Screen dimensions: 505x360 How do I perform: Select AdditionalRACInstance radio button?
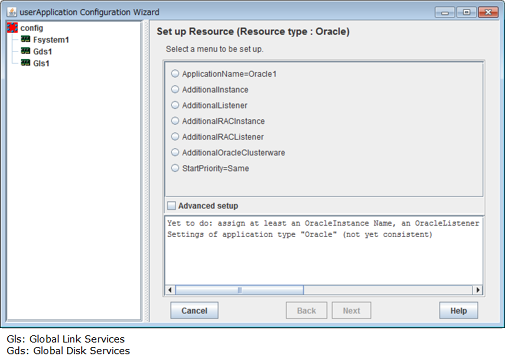coord(175,121)
